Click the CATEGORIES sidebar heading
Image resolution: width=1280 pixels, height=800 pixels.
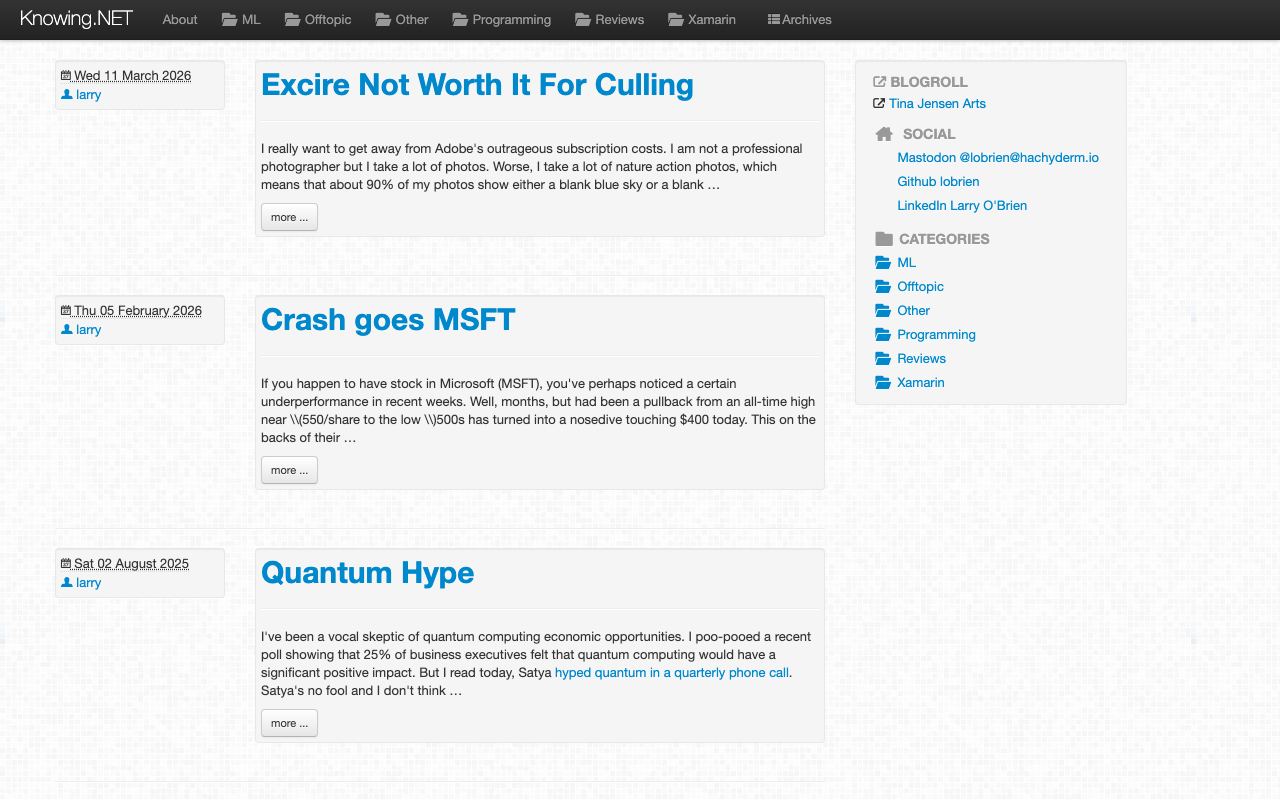pos(944,239)
